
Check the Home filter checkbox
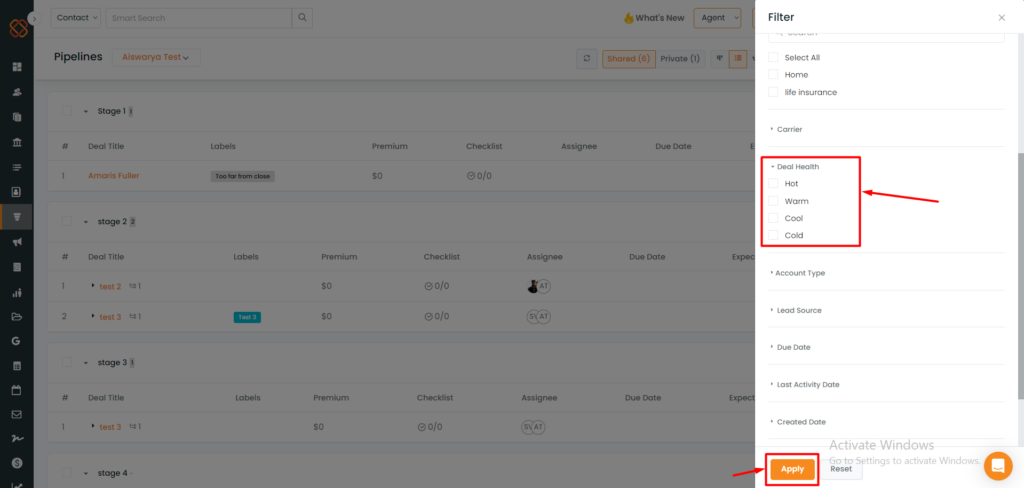[x=773, y=74]
